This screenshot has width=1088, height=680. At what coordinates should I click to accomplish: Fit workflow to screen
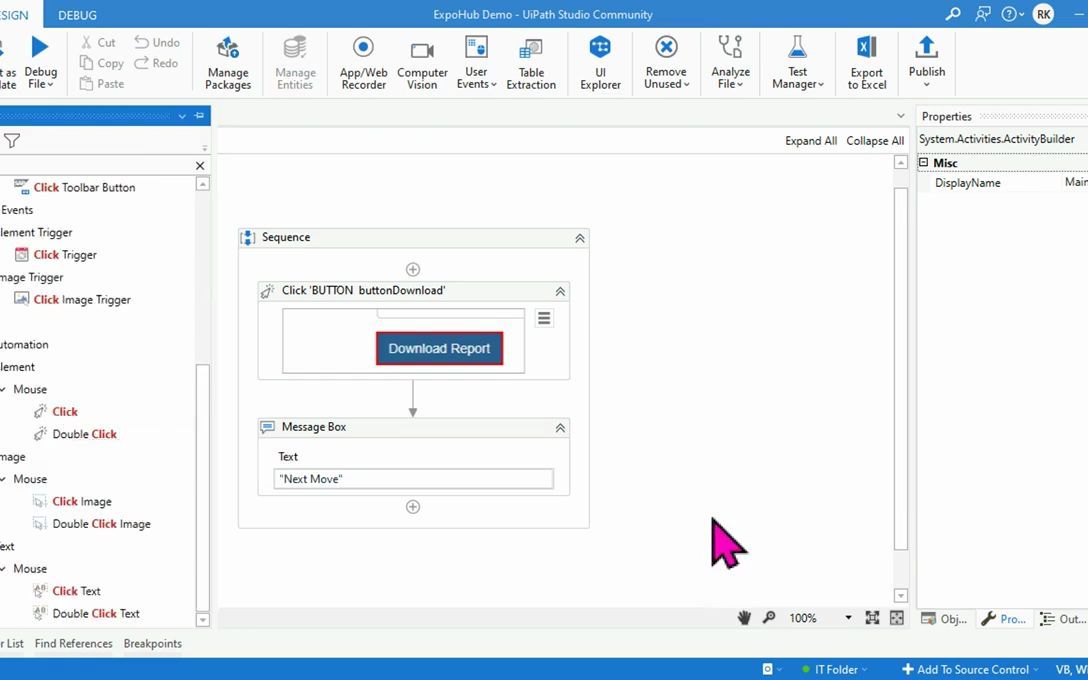point(872,618)
